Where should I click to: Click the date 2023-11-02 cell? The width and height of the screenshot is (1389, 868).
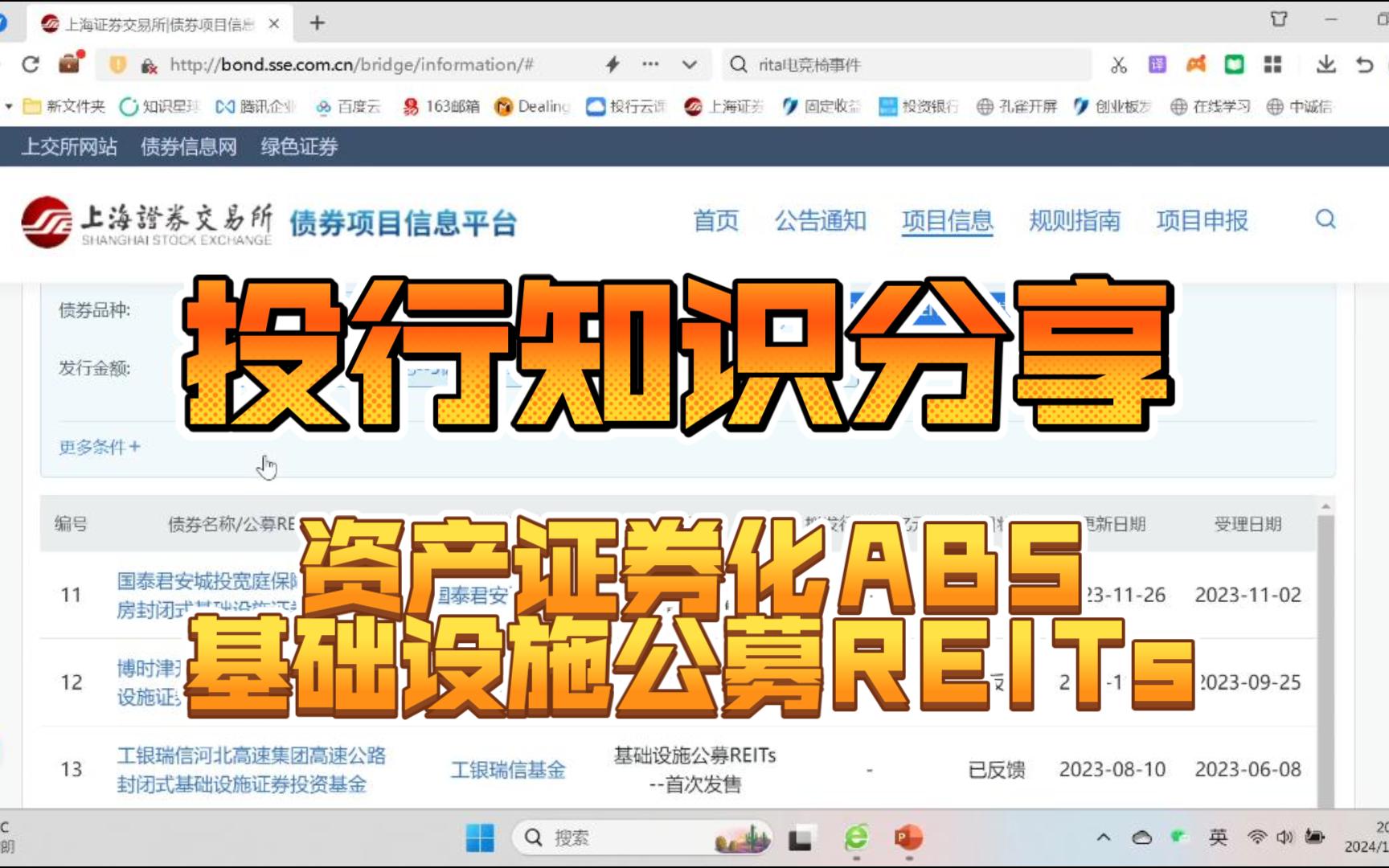(1248, 595)
